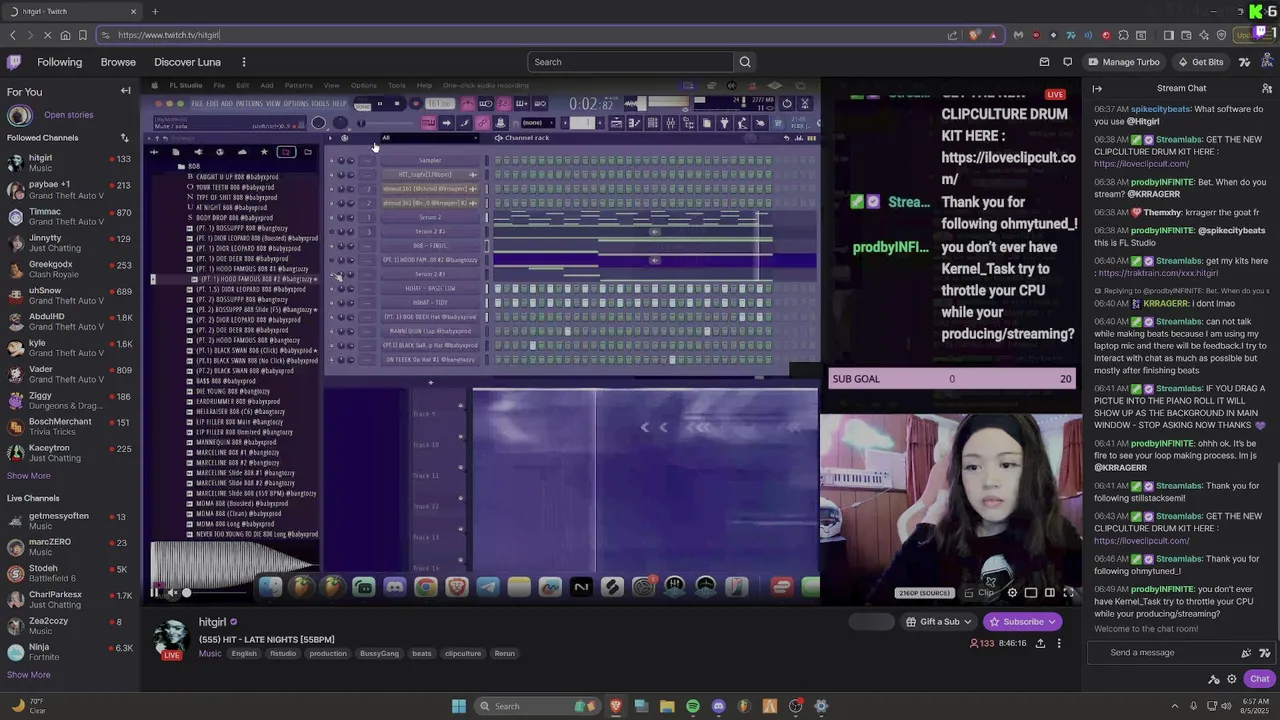Image resolution: width=1280 pixels, height=720 pixels.
Task: Open the Windows Start button
Action: click(x=459, y=706)
